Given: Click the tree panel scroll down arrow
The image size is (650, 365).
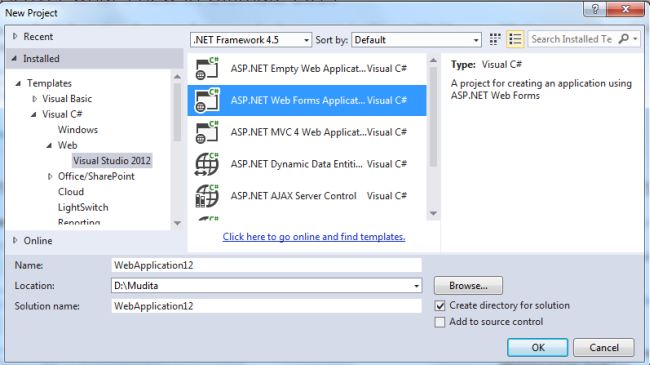Looking at the screenshot, I should pyautogui.click(x=177, y=224).
